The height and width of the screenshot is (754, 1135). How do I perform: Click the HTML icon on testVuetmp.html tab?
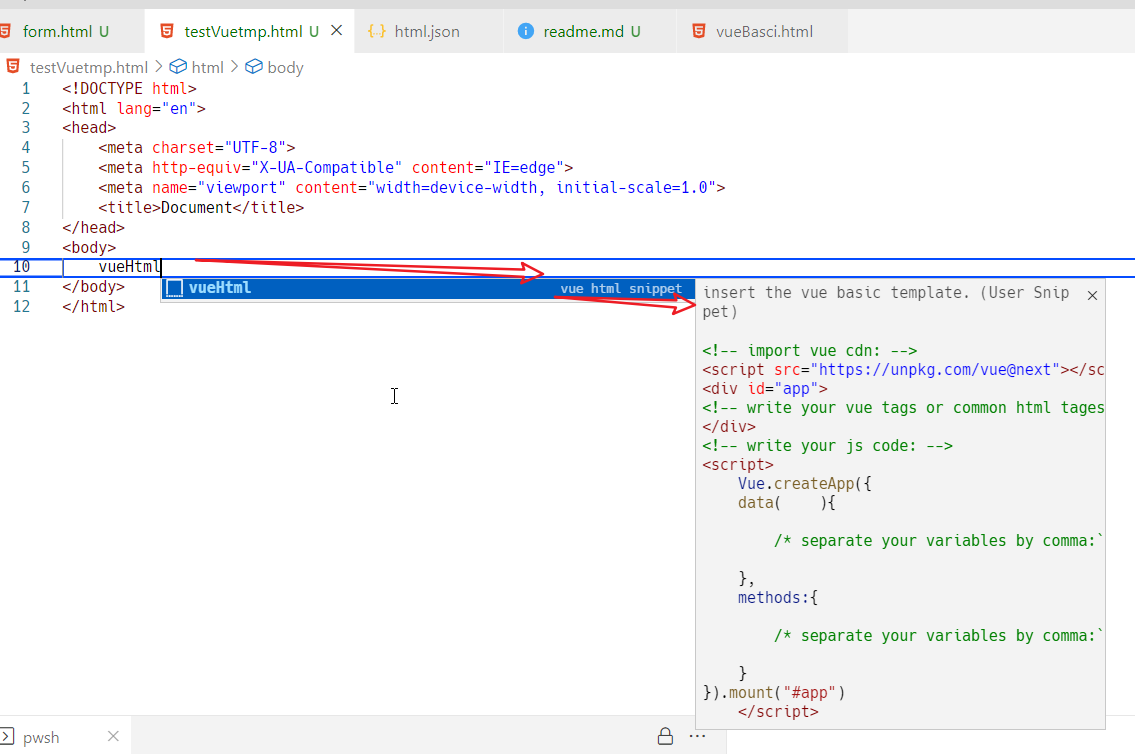click(x=166, y=31)
